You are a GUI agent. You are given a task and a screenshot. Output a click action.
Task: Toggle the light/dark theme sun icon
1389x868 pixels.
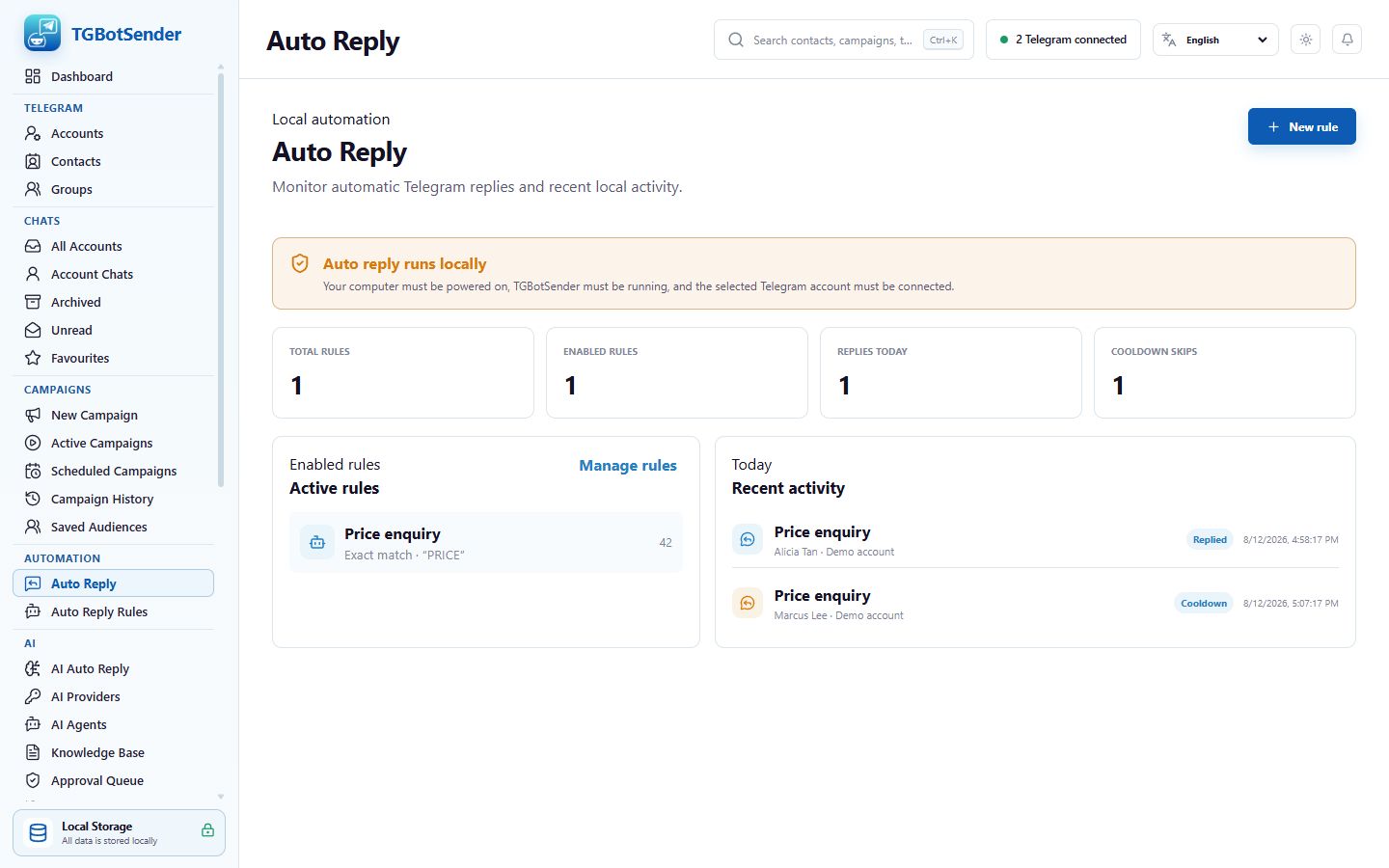[x=1305, y=40]
